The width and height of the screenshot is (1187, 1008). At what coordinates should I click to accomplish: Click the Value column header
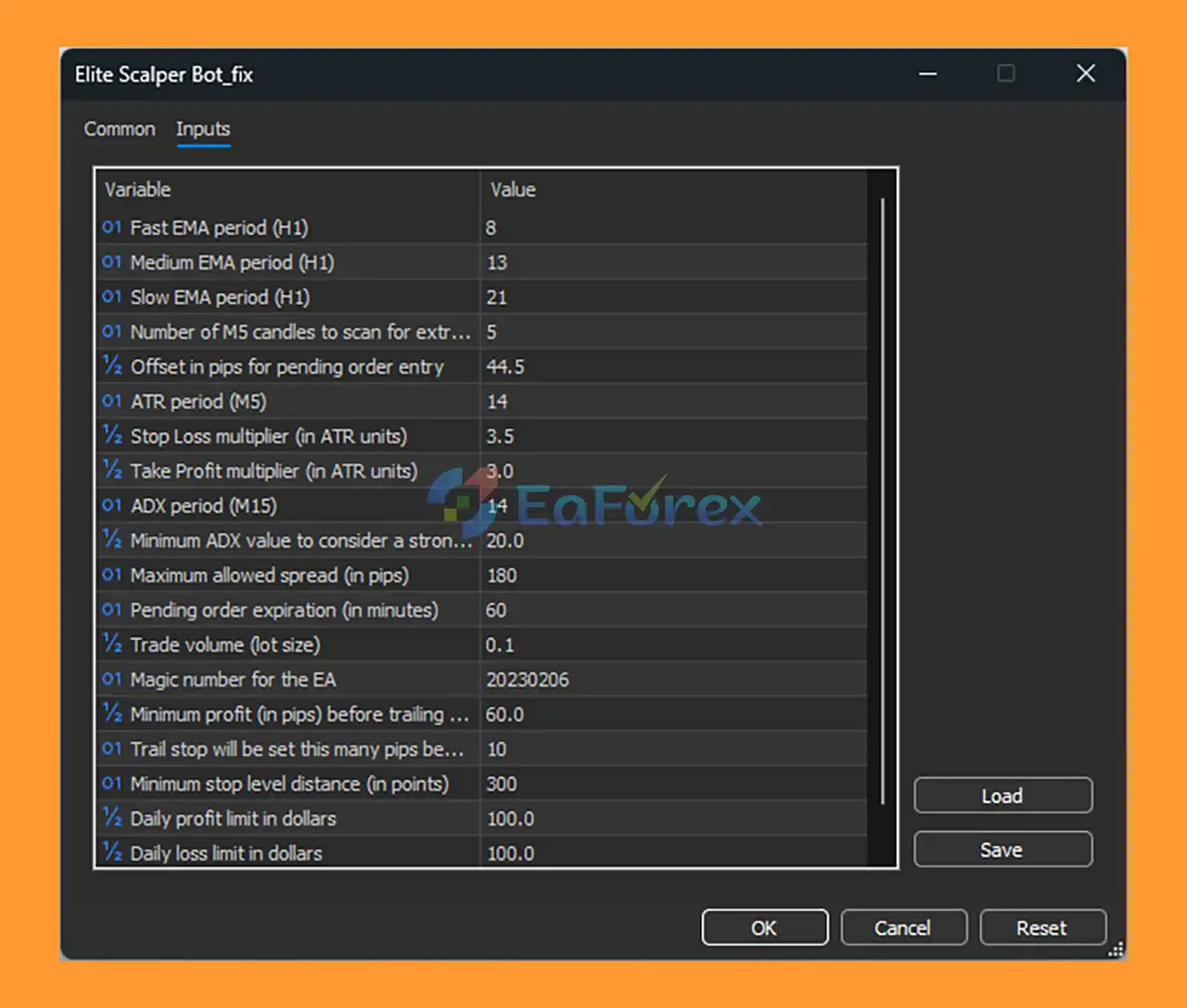coord(513,189)
